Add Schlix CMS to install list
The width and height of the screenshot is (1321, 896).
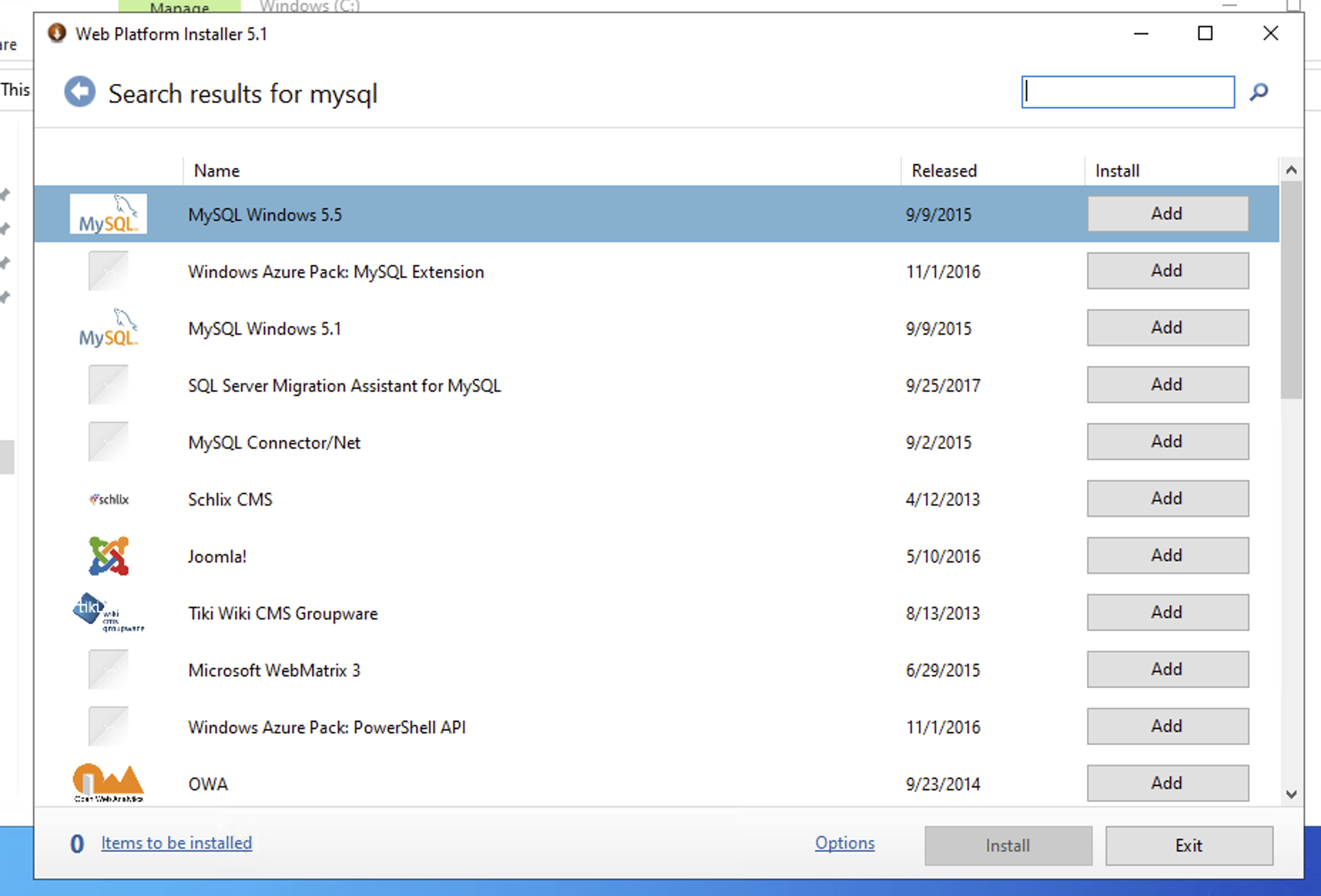(1168, 499)
